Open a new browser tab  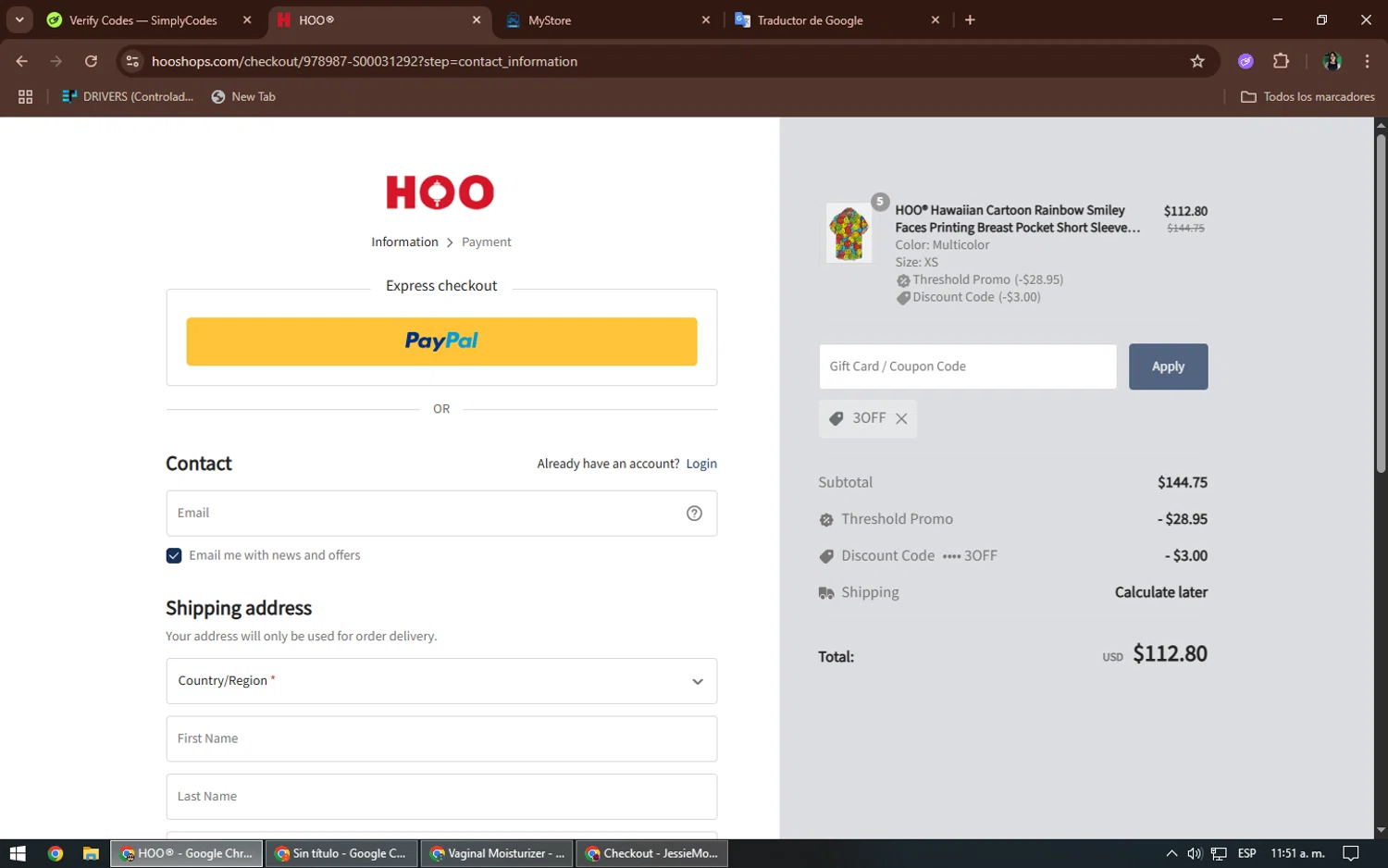pyautogui.click(x=970, y=19)
